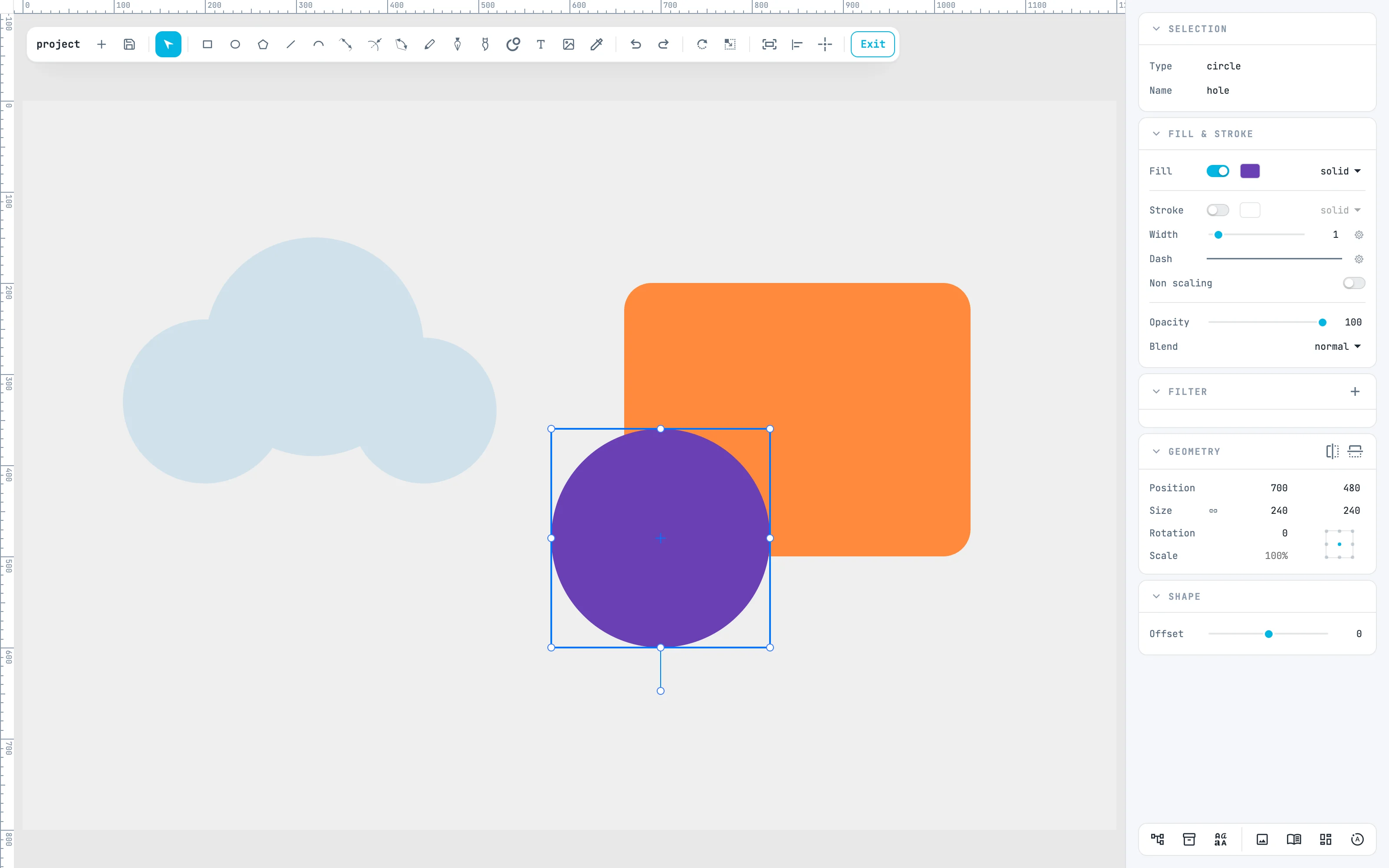Select the polygon tool
1389x868 pixels.
(x=263, y=44)
